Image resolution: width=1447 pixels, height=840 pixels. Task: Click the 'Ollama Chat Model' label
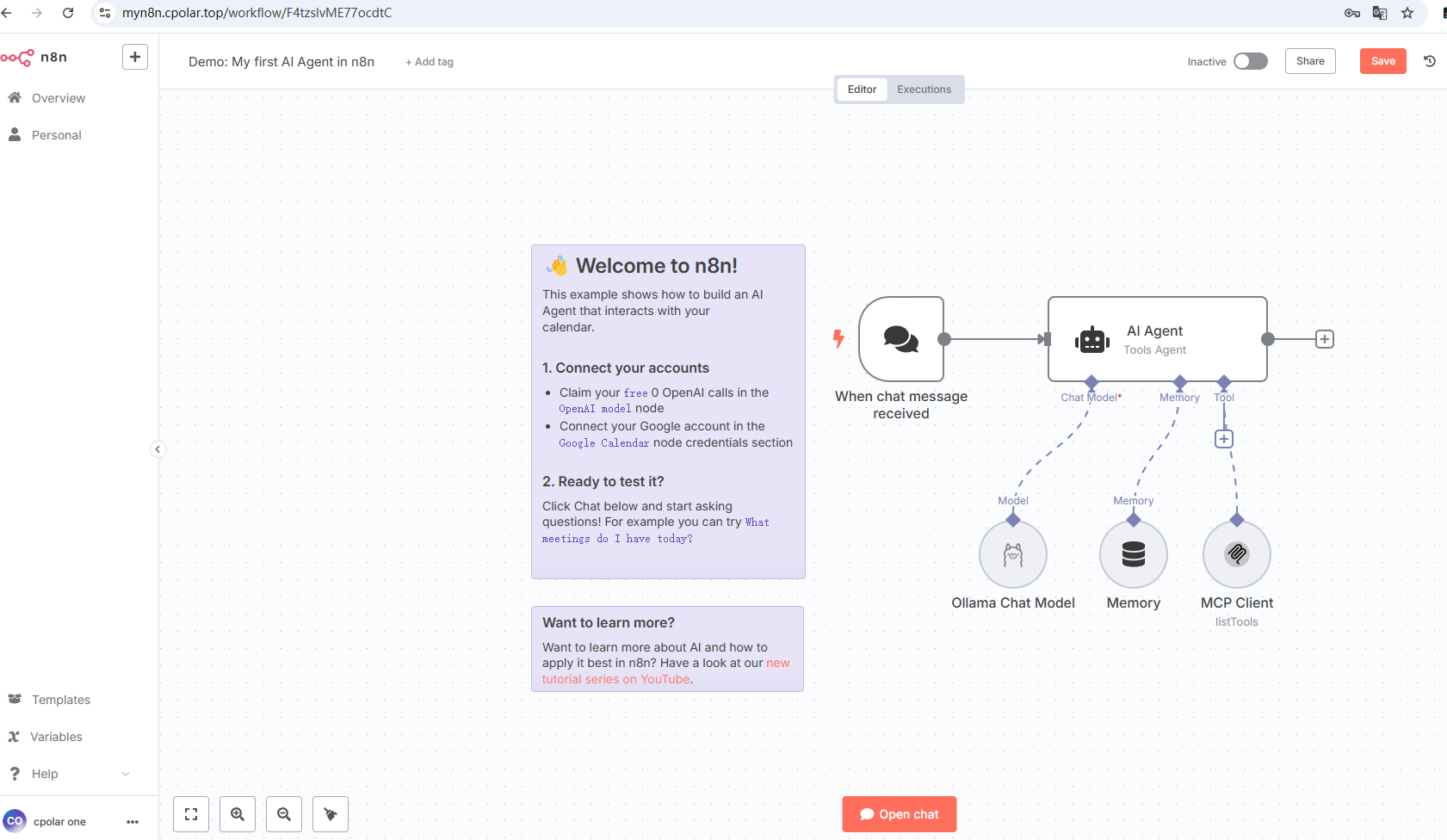point(1013,603)
